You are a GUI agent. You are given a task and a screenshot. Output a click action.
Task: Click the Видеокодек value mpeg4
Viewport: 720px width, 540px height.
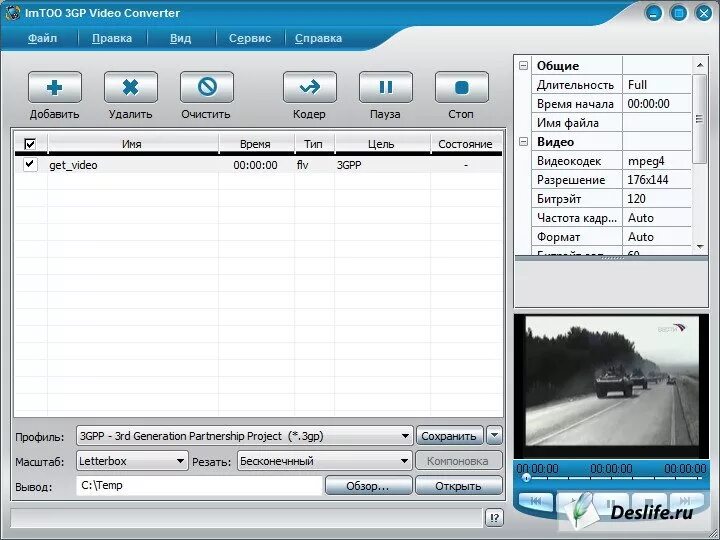[657, 161]
